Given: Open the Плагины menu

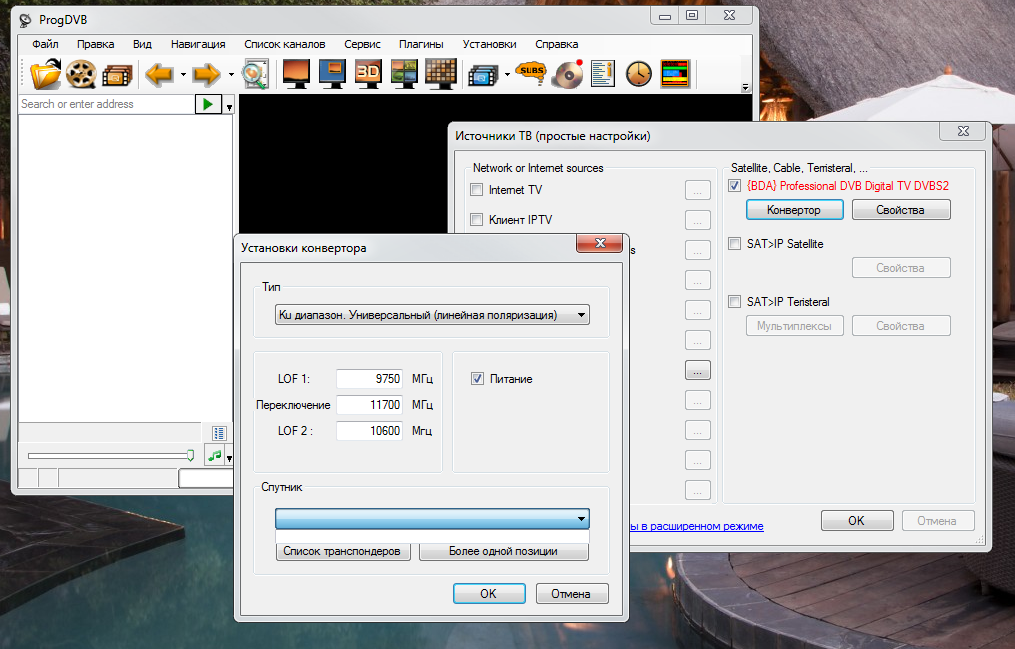Looking at the screenshot, I should (421, 44).
